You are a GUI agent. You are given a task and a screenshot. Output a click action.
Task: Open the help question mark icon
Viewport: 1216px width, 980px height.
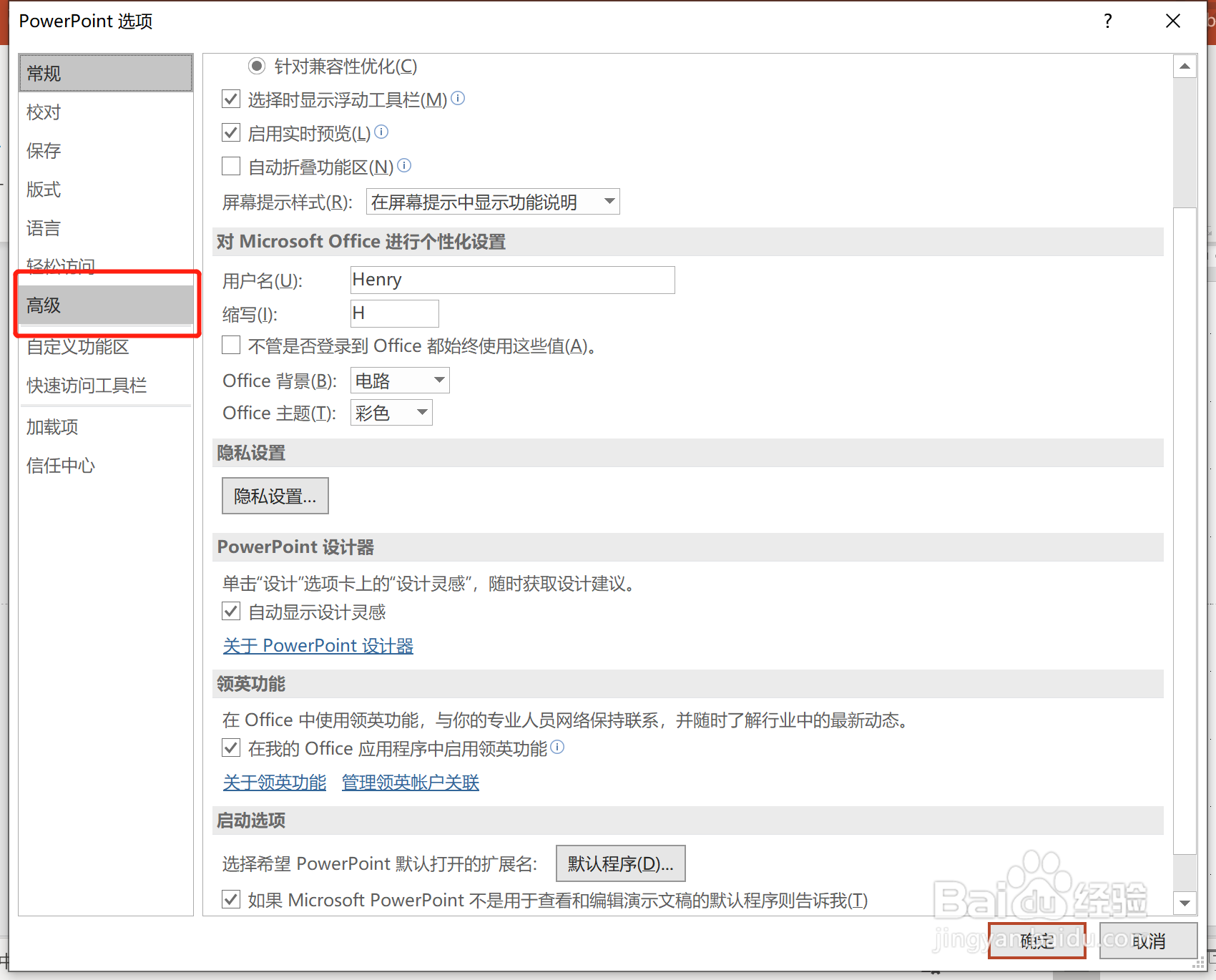pos(1108,21)
